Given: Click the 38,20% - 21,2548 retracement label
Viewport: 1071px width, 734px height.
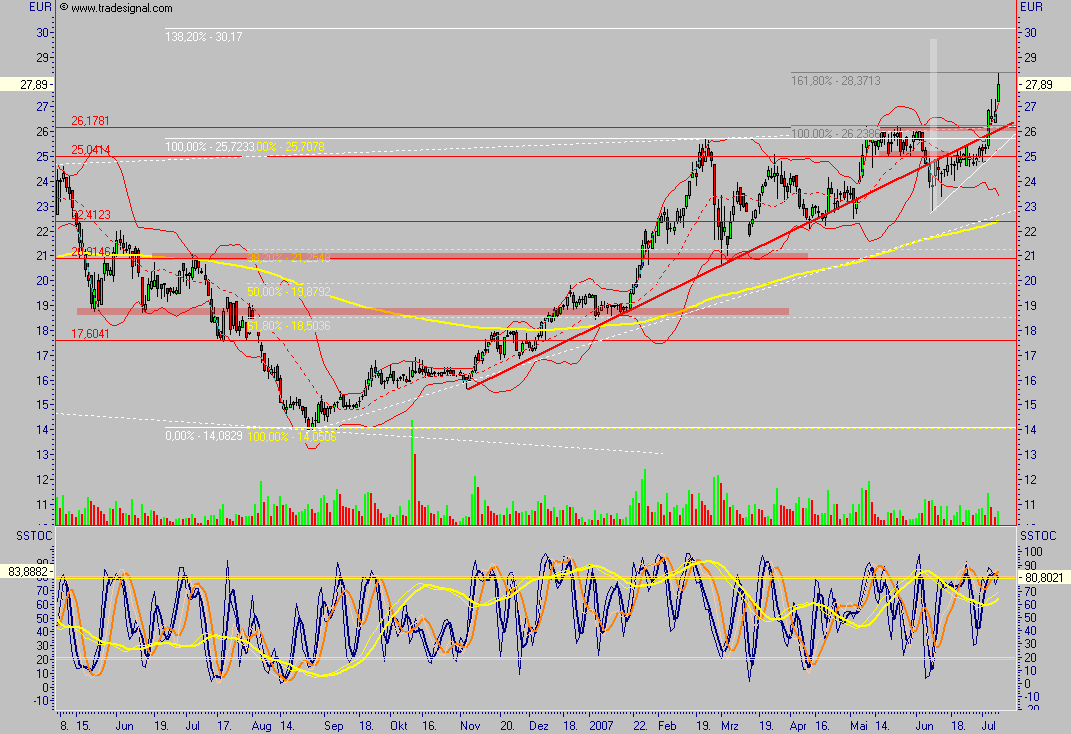Looking at the screenshot, I should pos(288,257).
